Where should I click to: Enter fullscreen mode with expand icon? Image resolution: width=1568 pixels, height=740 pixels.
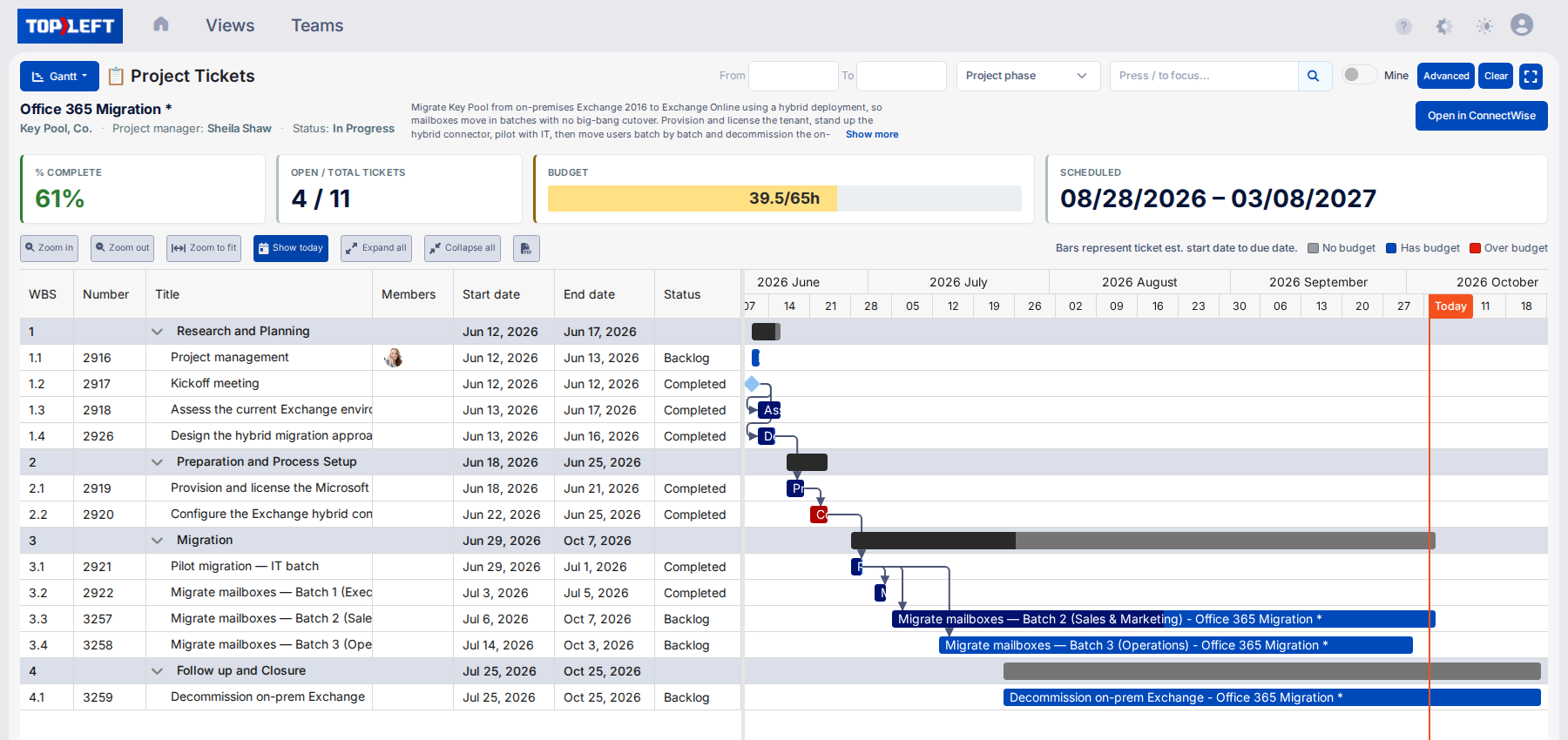pyautogui.click(x=1531, y=76)
